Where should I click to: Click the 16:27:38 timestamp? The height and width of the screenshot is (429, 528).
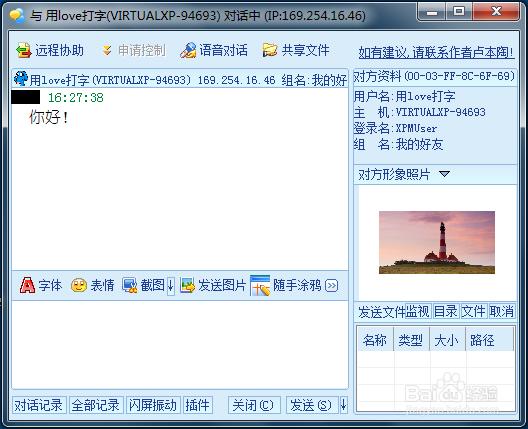[x=76, y=98]
